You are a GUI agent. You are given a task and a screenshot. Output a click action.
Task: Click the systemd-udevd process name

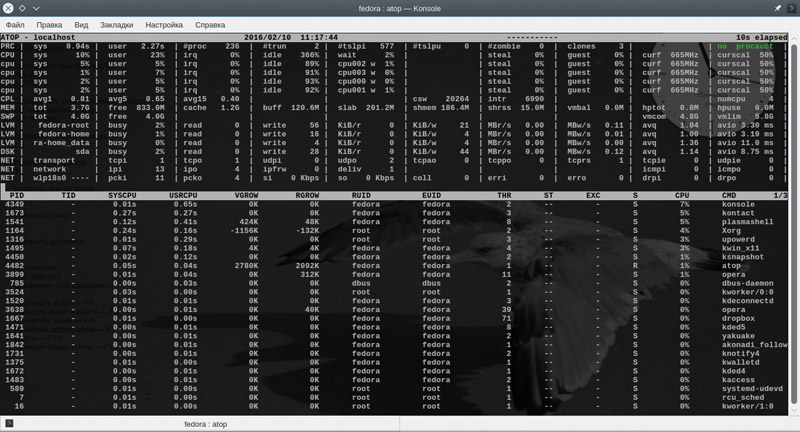[x=752, y=389]
